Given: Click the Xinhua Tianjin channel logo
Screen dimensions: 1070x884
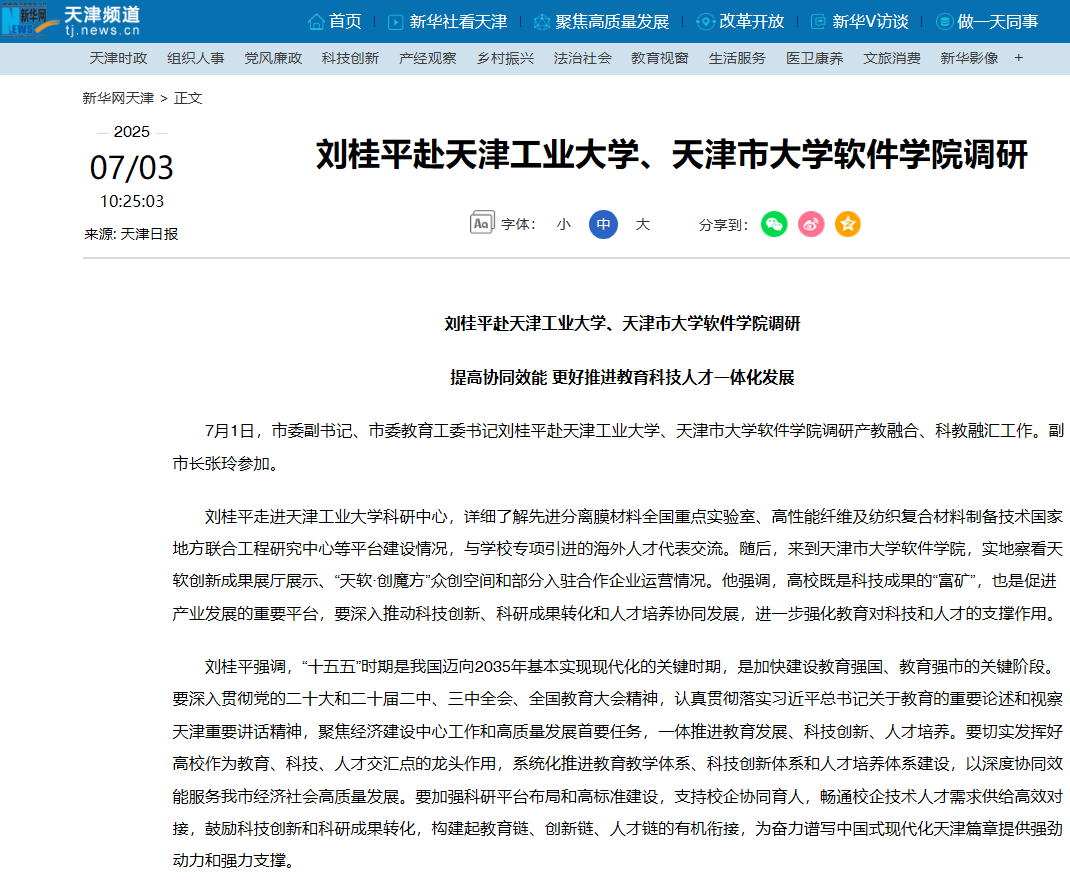Looking at the screenshot, I should point(71,20).
